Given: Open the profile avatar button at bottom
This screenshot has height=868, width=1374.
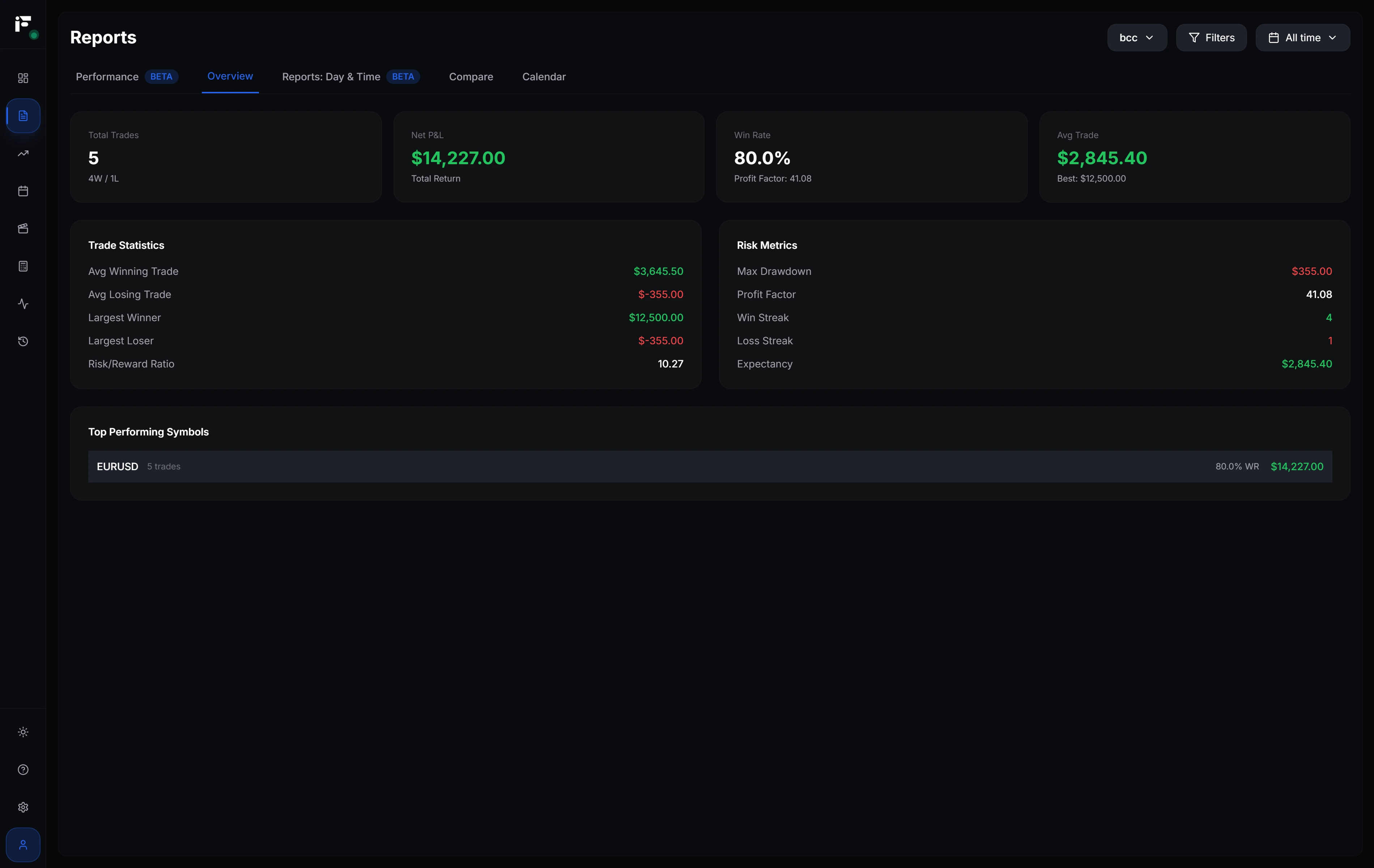Looking at the screenshot, I should click(x=23, y=844).
